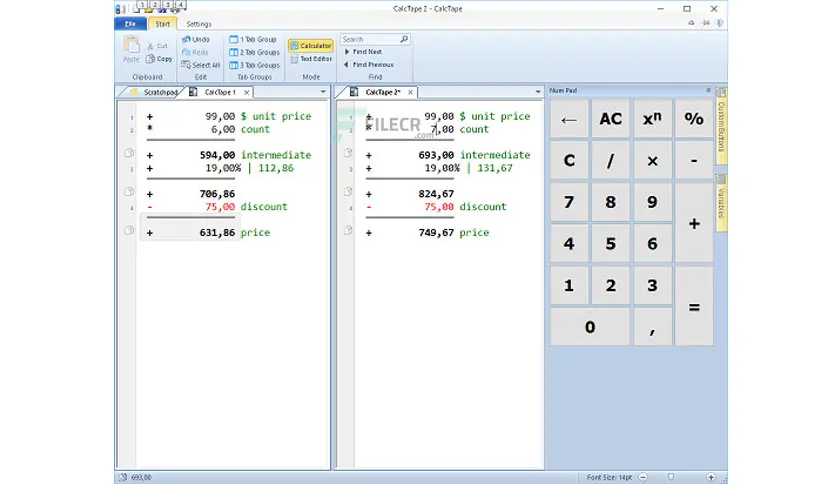Click the 3 key on Num Pad
Image resolution: width=836 pixels, height=484 pixels.
652,285
